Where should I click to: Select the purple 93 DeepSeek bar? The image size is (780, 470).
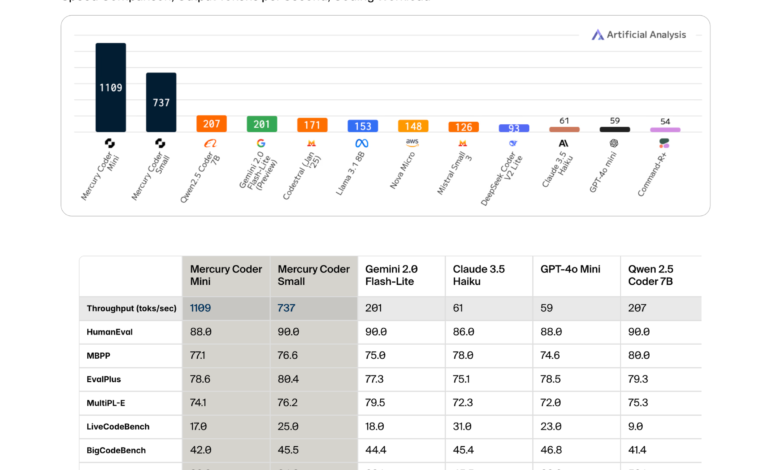tap(514, 128)
